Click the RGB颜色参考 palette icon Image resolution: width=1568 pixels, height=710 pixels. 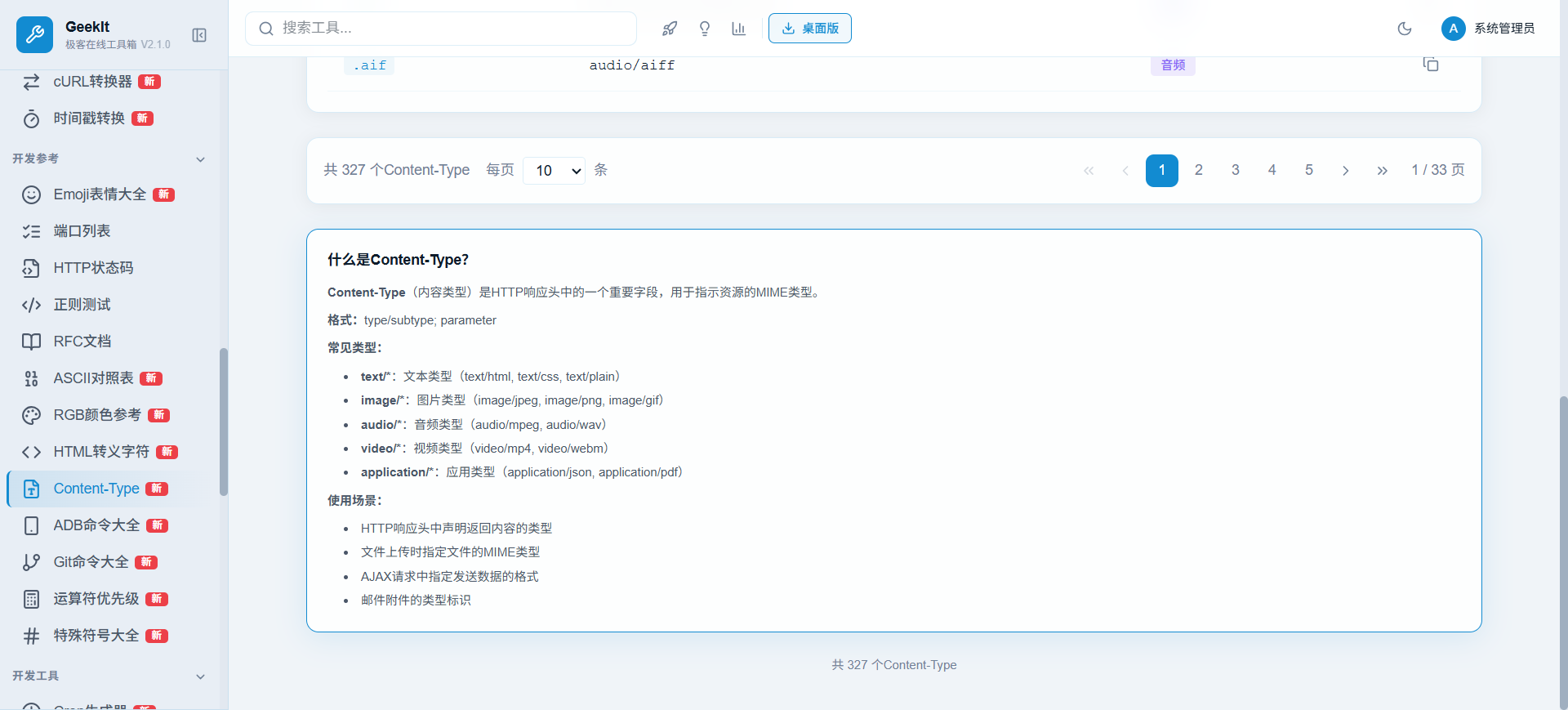pos(31,415)
